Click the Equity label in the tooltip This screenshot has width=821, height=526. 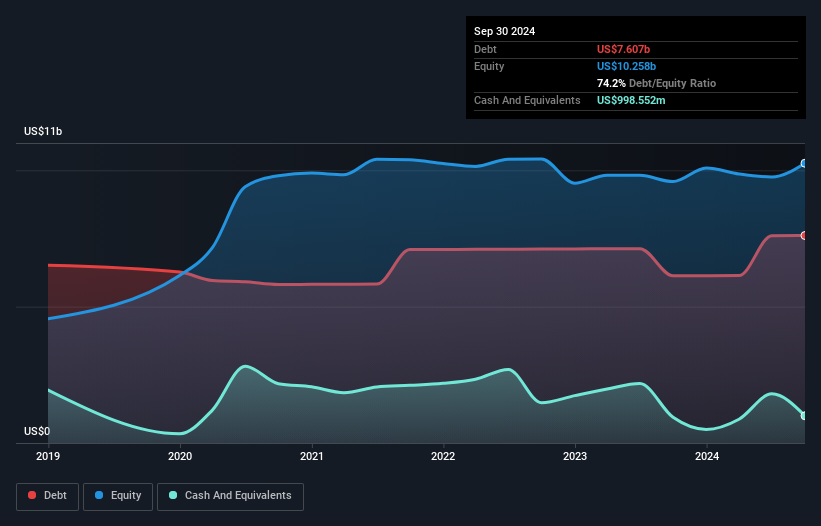[x=489, y=66]
